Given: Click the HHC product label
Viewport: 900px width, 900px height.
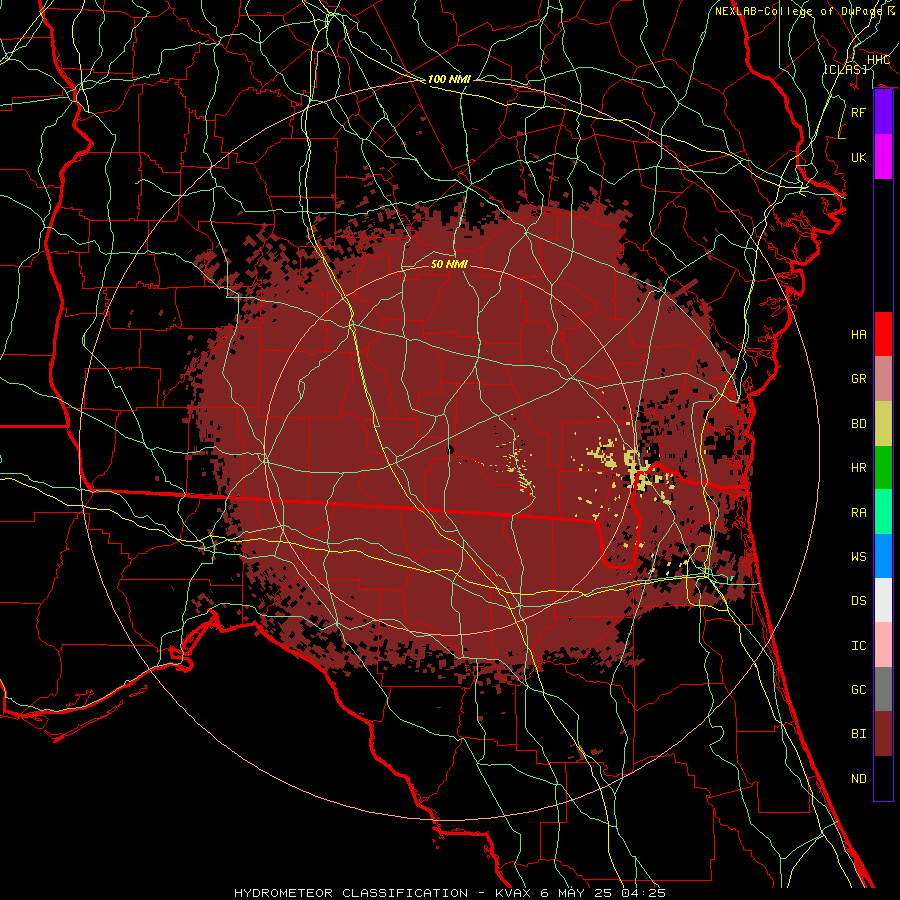Looking at the screenshot, I should pos(879,59).
